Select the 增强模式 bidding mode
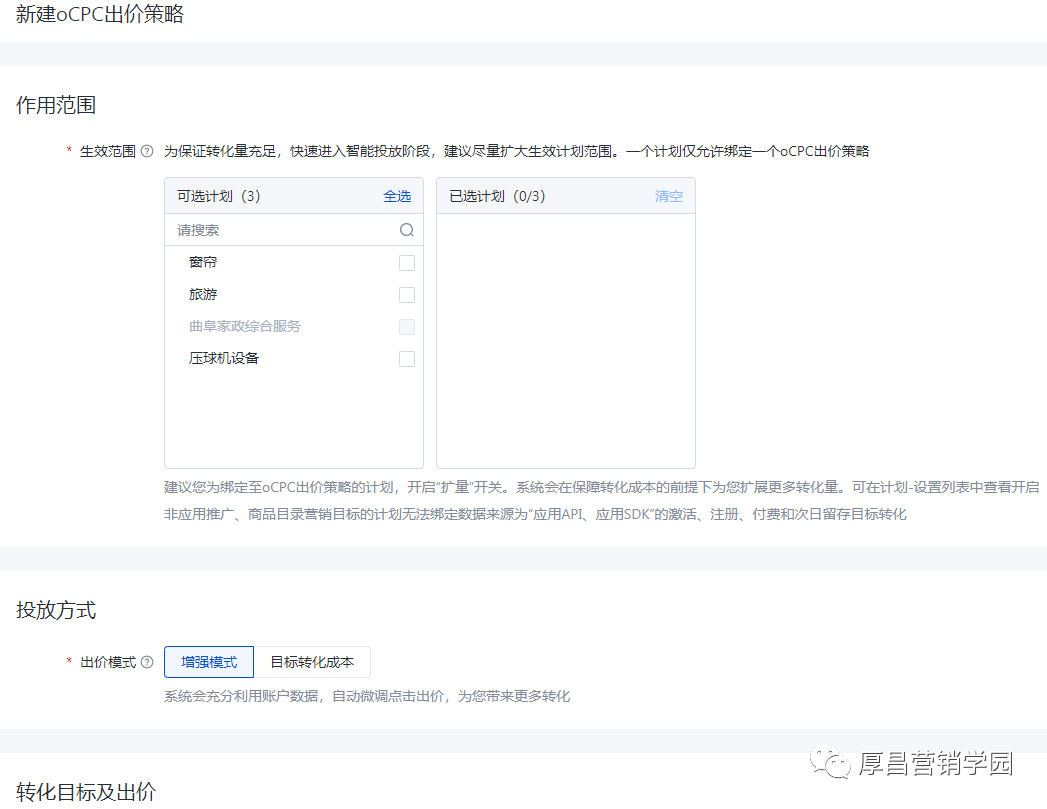 click(x=208, y=662)
